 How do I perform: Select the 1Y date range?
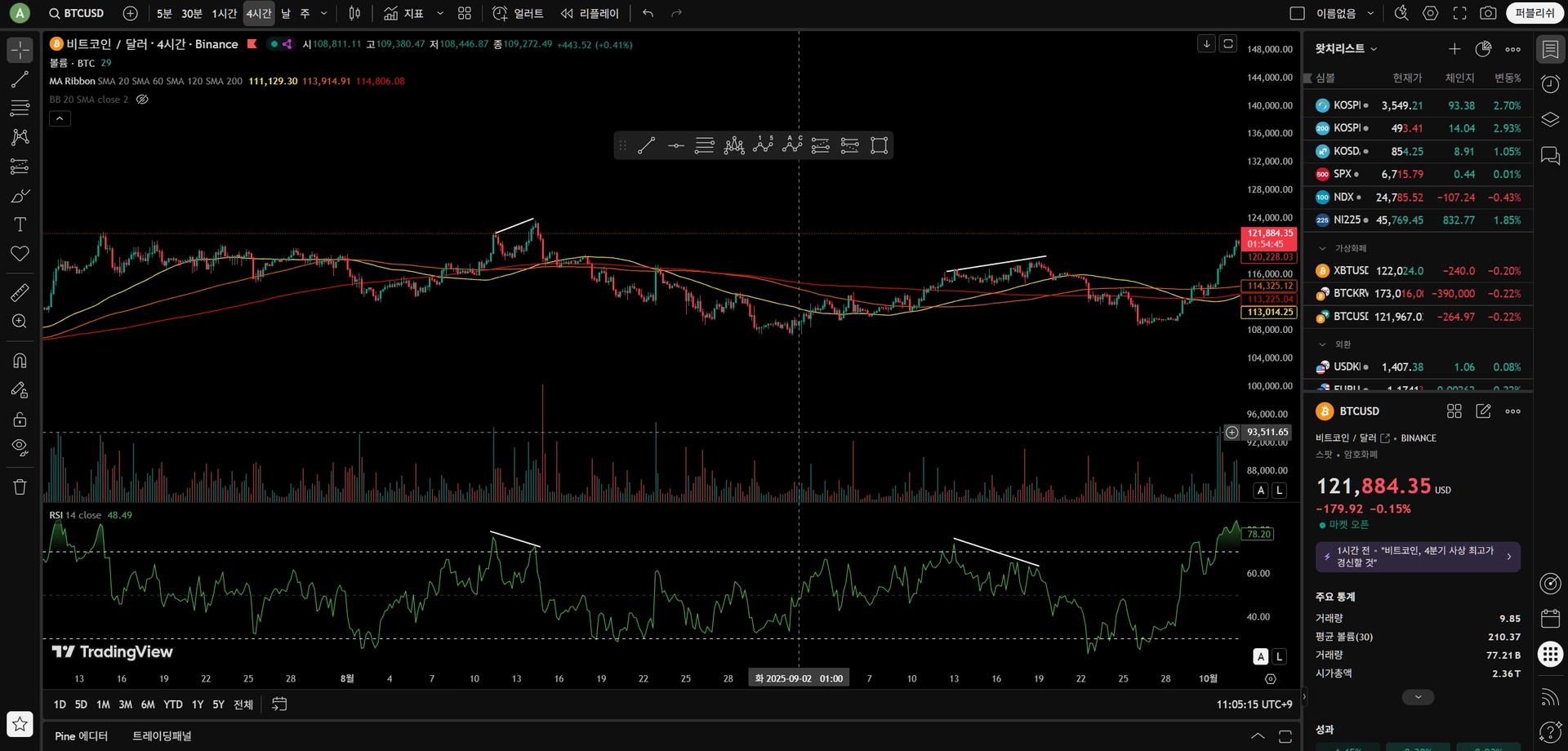click(197, 704)
